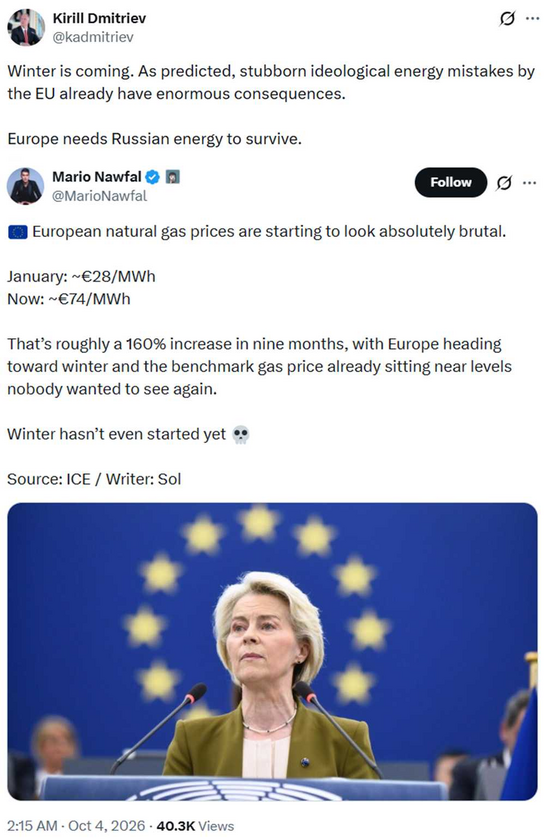545x839 pixels.
Task: Open @kadmitriev handle link
Action: point(93,37)
